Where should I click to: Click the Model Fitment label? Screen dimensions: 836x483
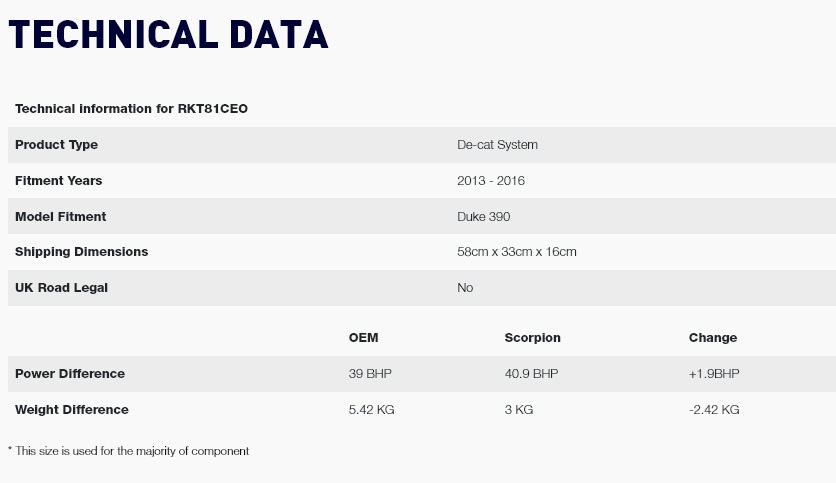tap(61, 216)
